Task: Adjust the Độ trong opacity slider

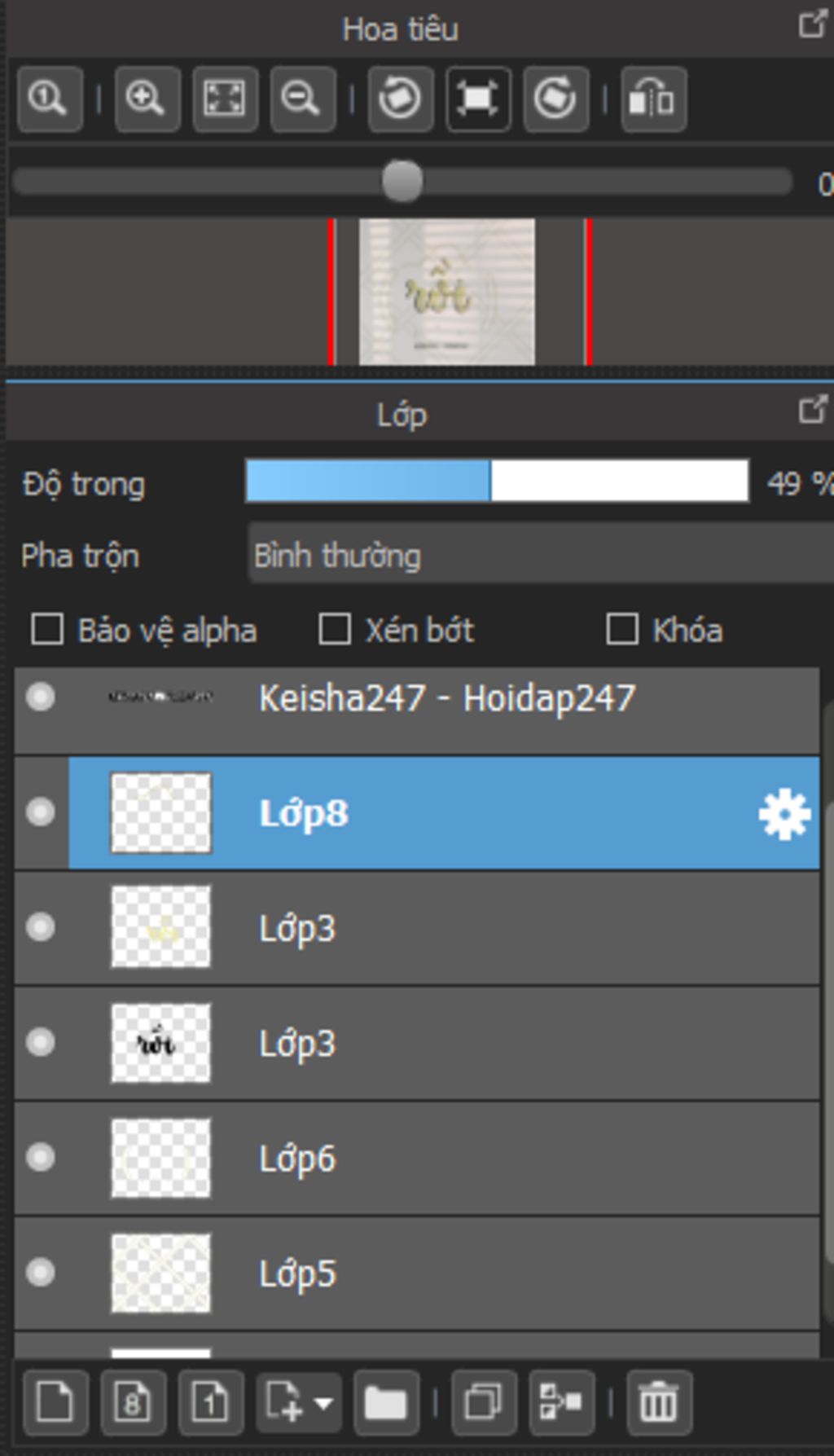Action: coord(497,482)
